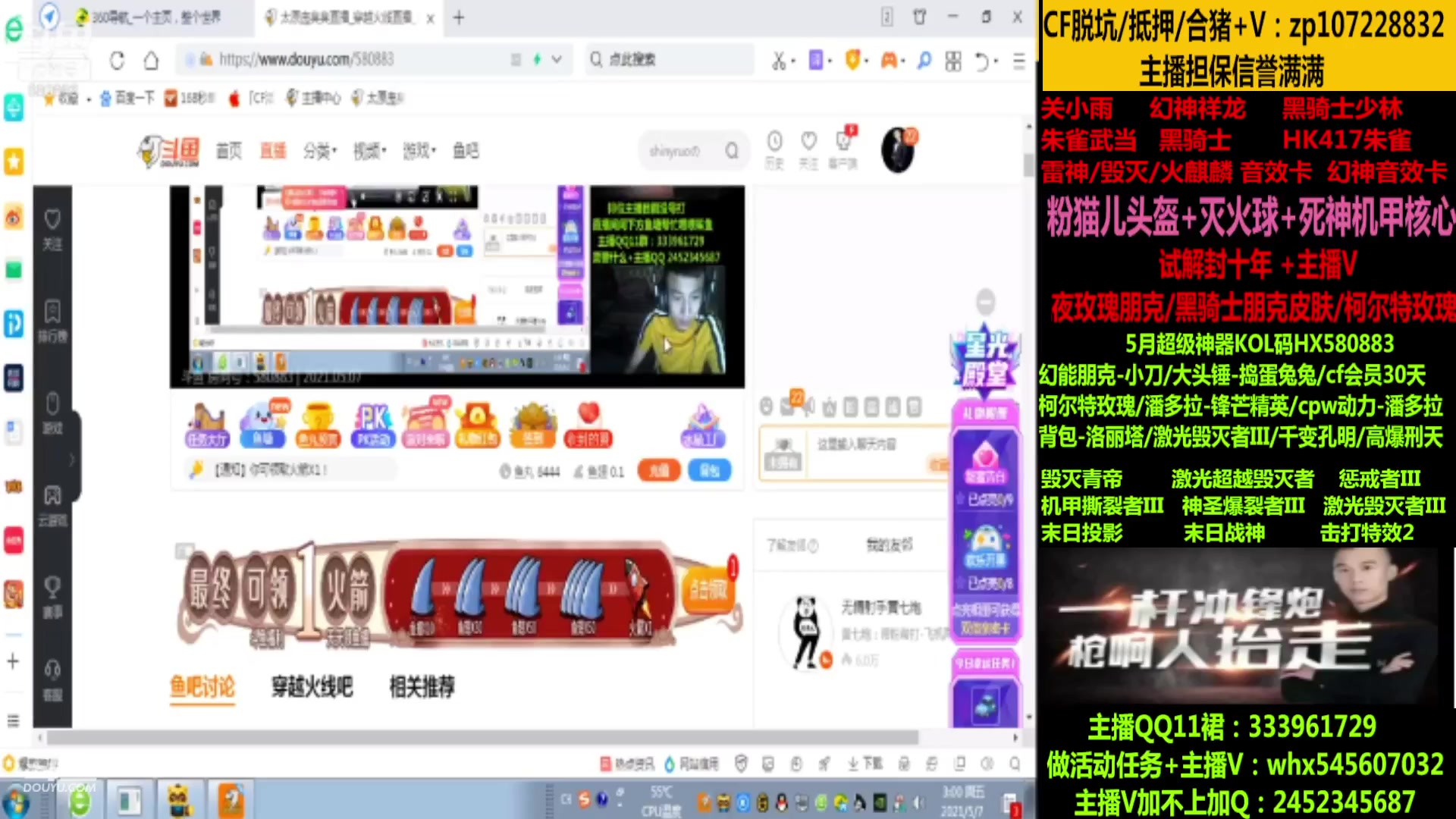Open the grid apps icon in the browser toolbar
The width and height of the screenshot is (1456, 819).
point(953,61)
